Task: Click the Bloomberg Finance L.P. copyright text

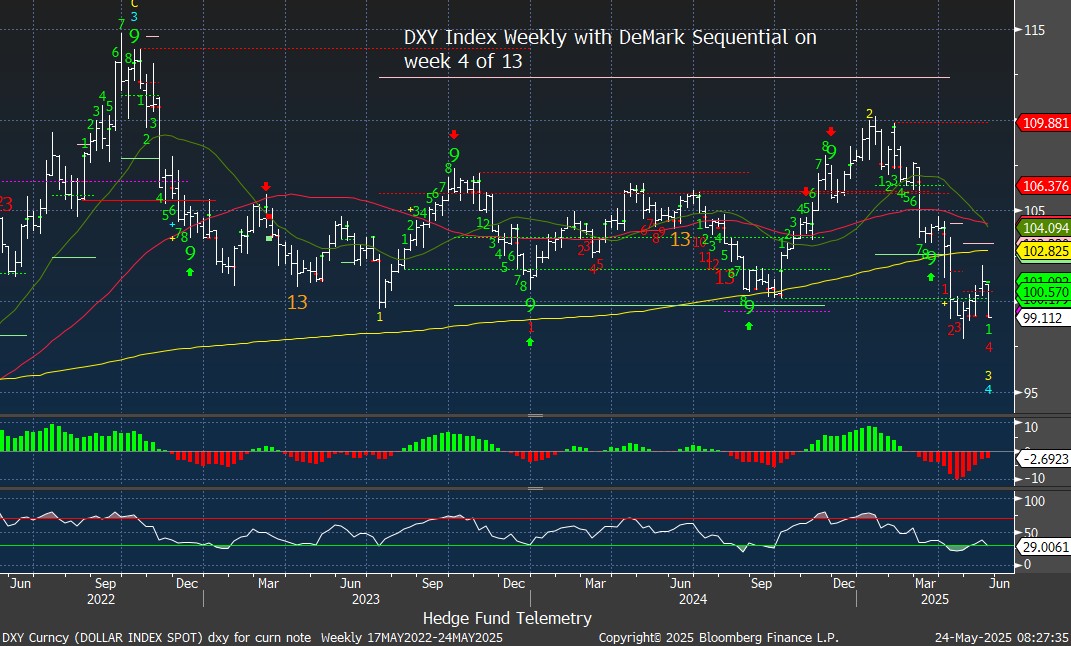Action: [719, 638]
